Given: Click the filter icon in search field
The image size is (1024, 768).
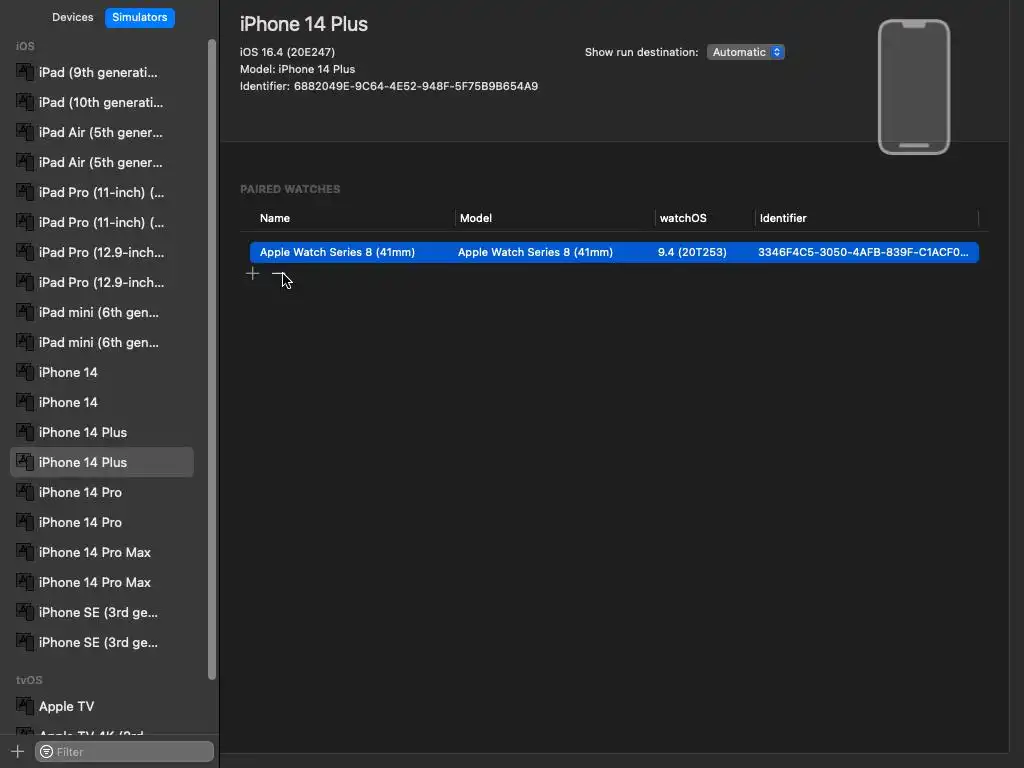Looking at the screenshot, I should coord(46,752).
